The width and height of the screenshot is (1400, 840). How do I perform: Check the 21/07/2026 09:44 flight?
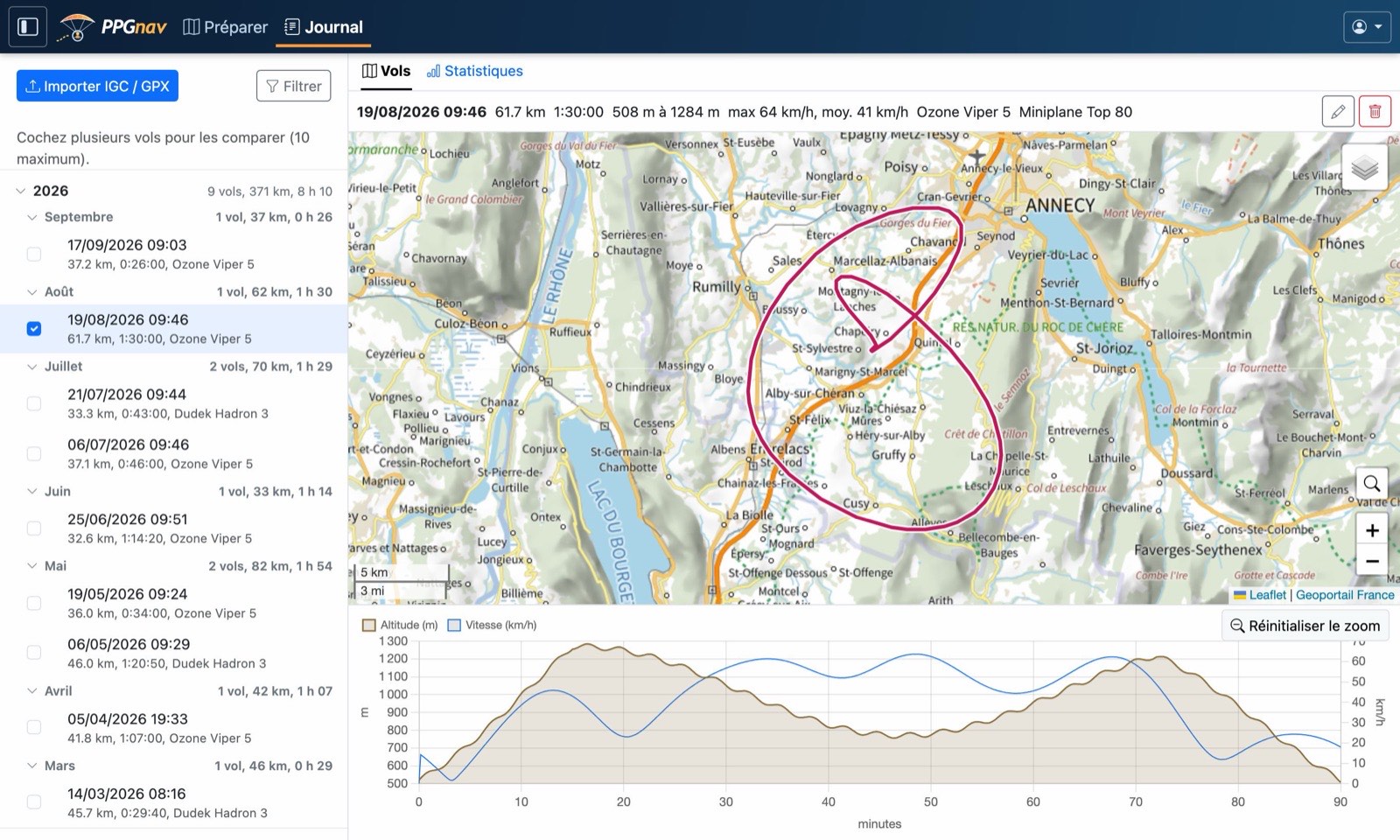click(34, 403)
